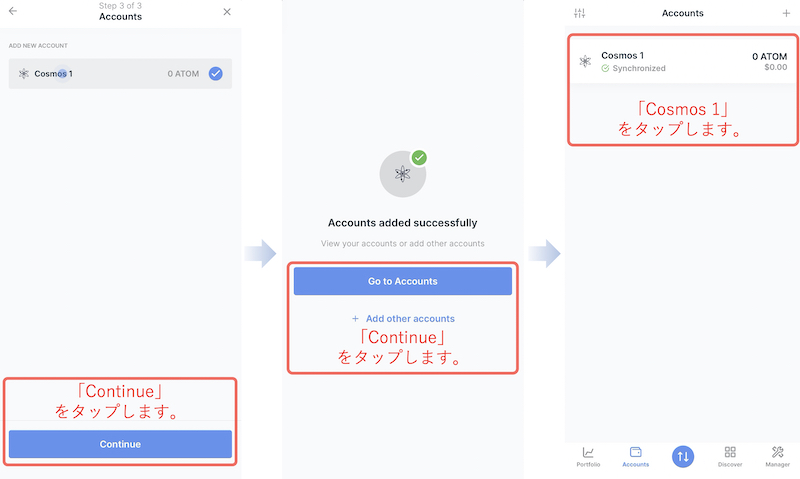
Task: Click Add other accounts link
Action: (x=410, y=319)
